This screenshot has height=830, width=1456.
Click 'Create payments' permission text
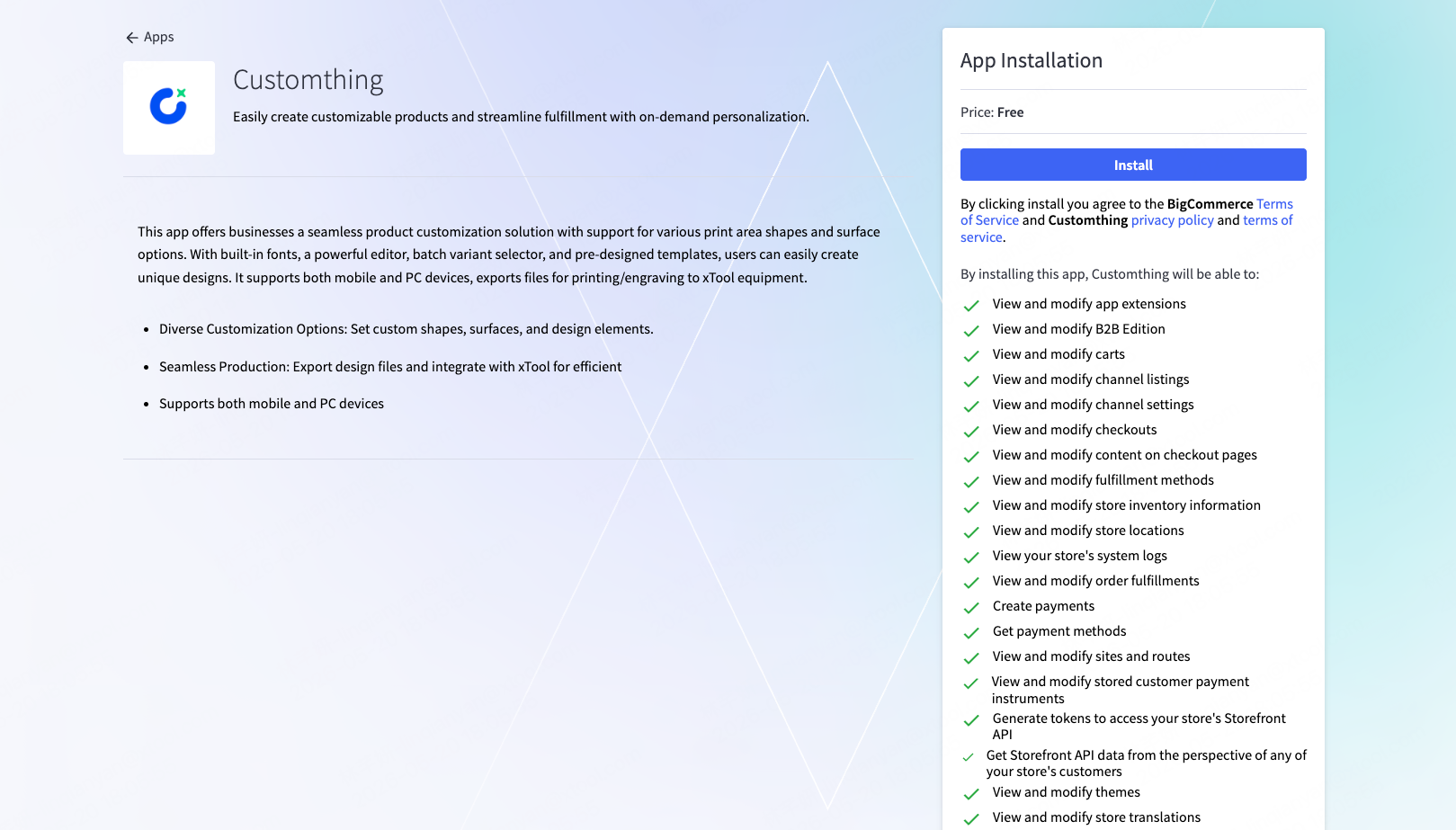[x=1043, y=606]
